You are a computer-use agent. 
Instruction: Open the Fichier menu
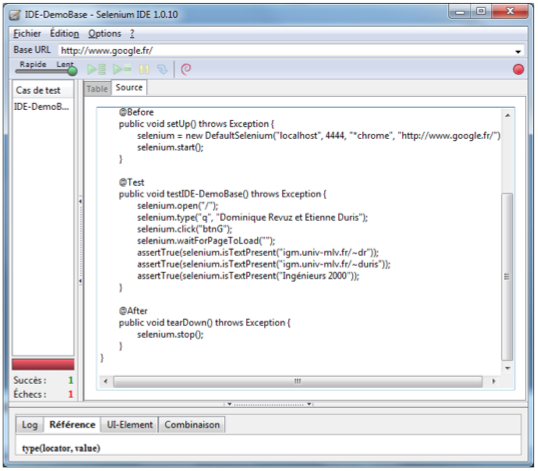pyautogui.click(x=27, y=34)
